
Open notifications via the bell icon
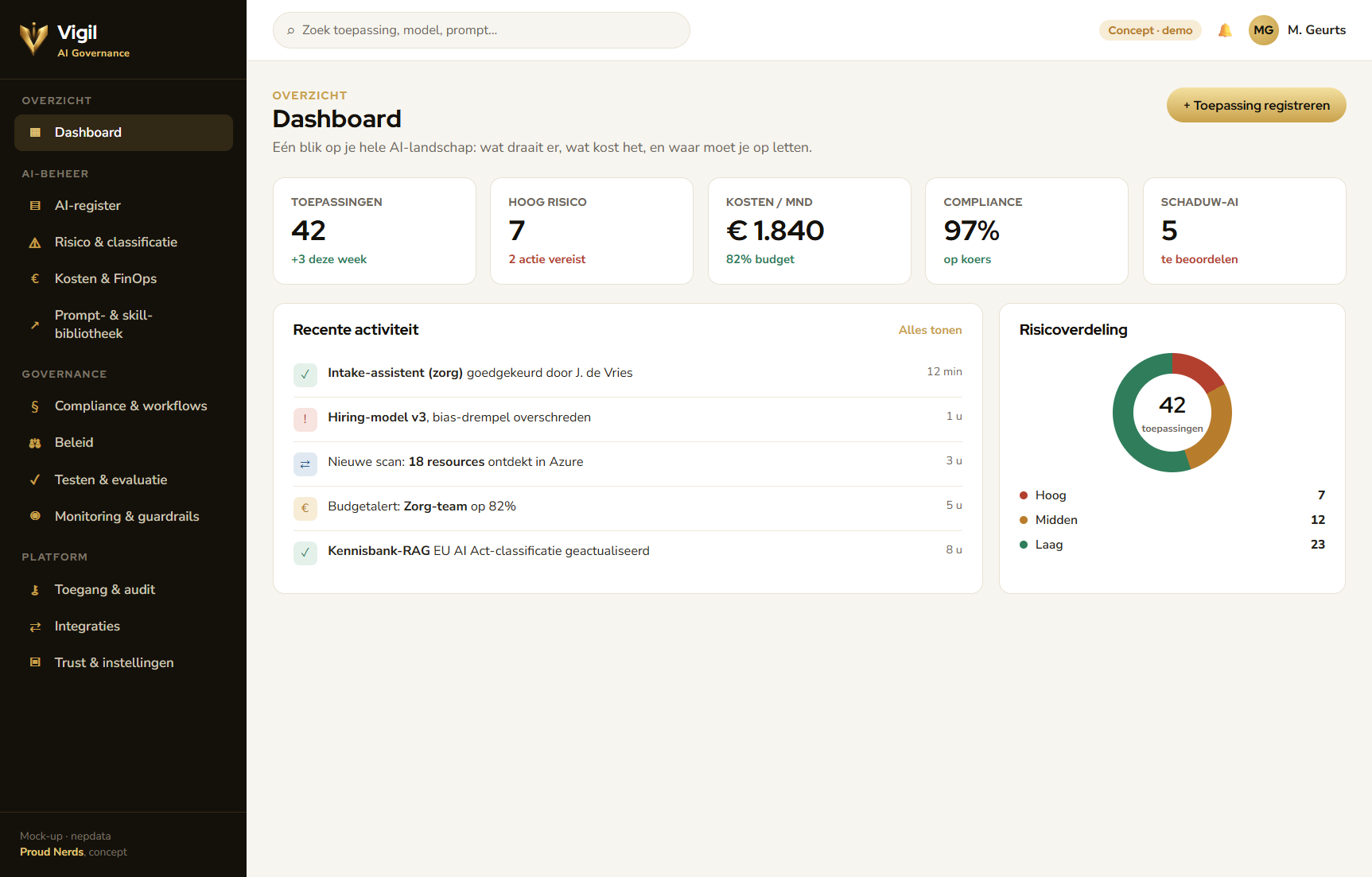coord(1225,30)
